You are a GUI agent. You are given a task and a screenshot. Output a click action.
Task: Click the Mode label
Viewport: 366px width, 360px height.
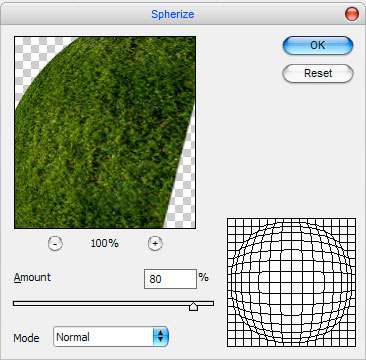[x=26, y=338]
